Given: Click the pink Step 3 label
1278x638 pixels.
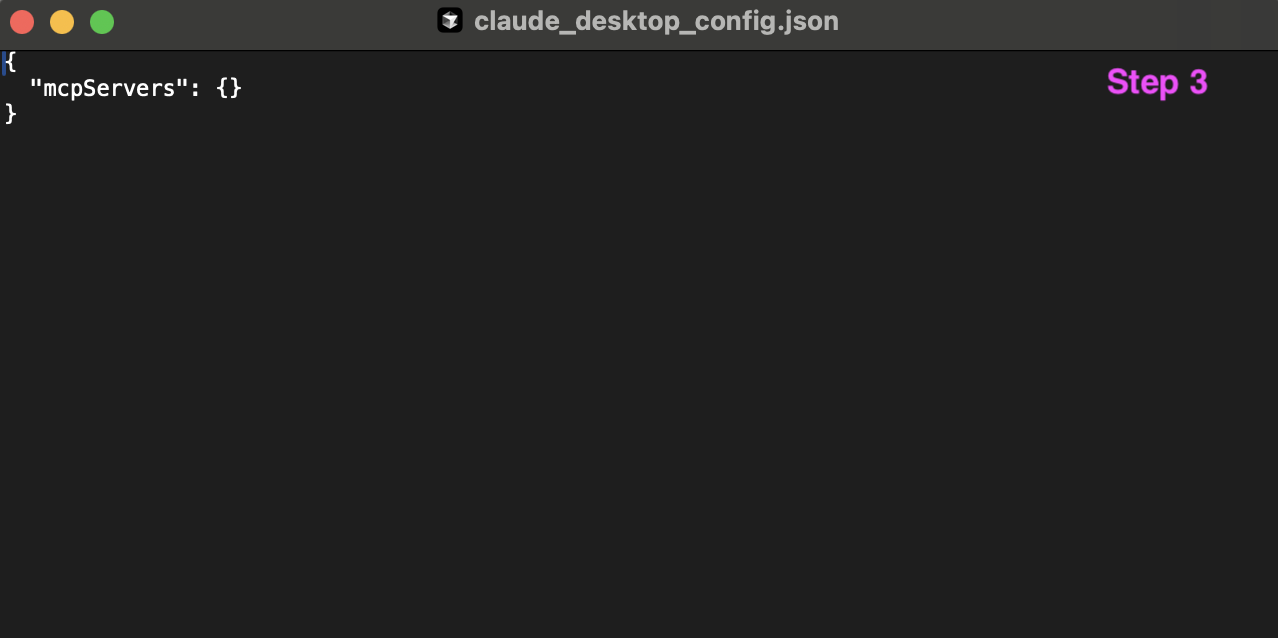Looking at the screenshot, I should pos(1157,82).
